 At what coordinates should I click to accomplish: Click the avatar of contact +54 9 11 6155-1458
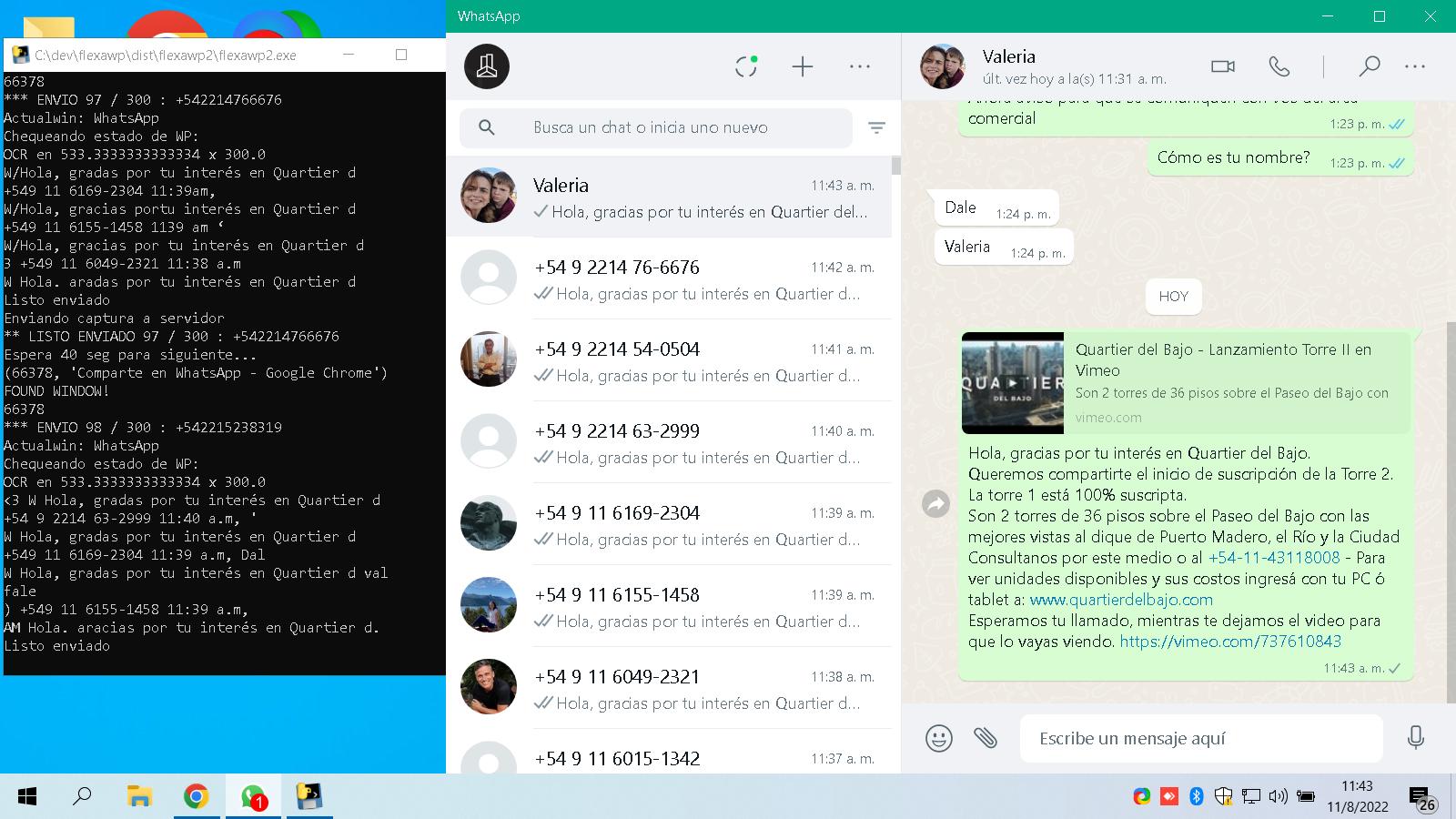(489, 605)
